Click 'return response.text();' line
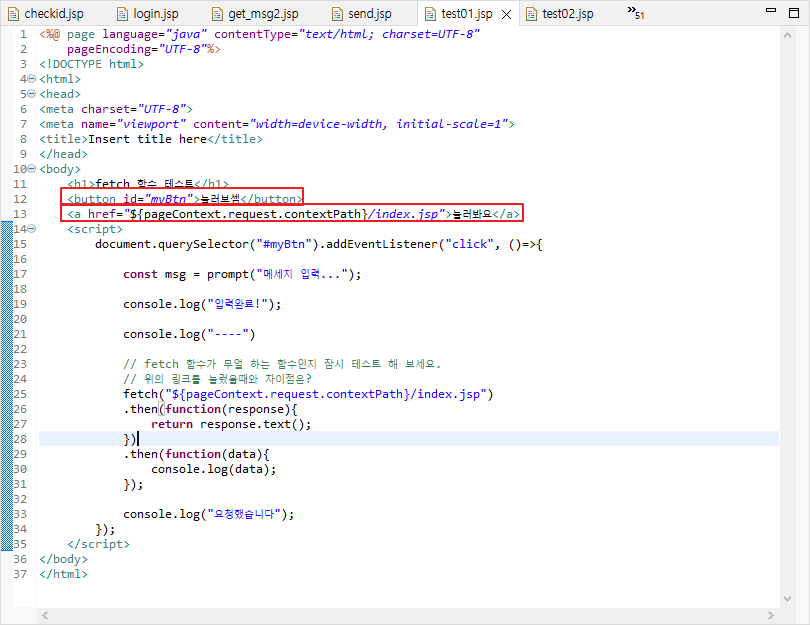 (231, 424)
